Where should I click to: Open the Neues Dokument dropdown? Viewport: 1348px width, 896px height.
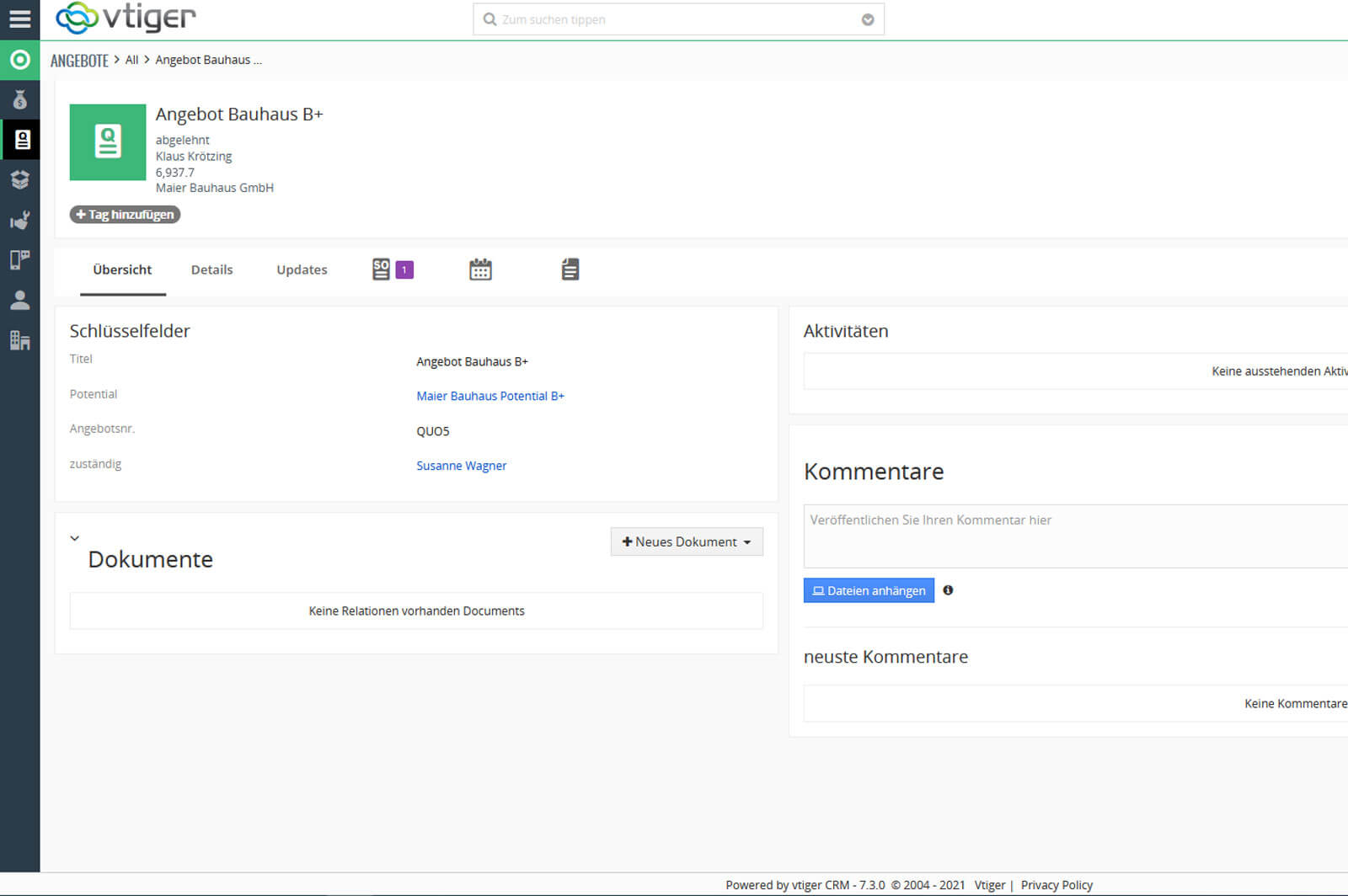coord(686,541)
